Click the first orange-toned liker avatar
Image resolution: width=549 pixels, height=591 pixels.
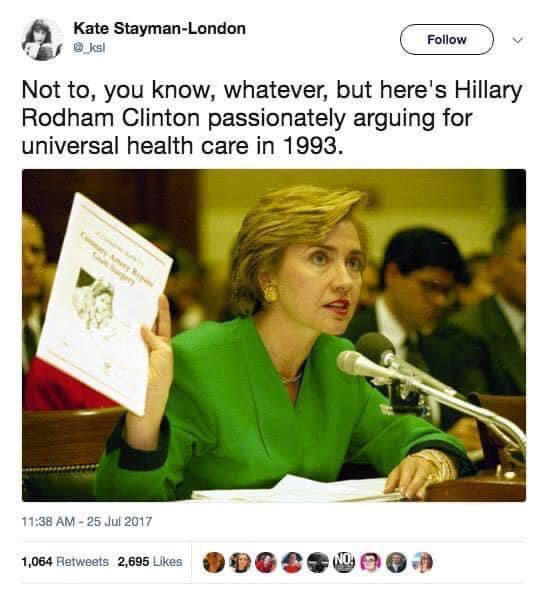(213, 562)
